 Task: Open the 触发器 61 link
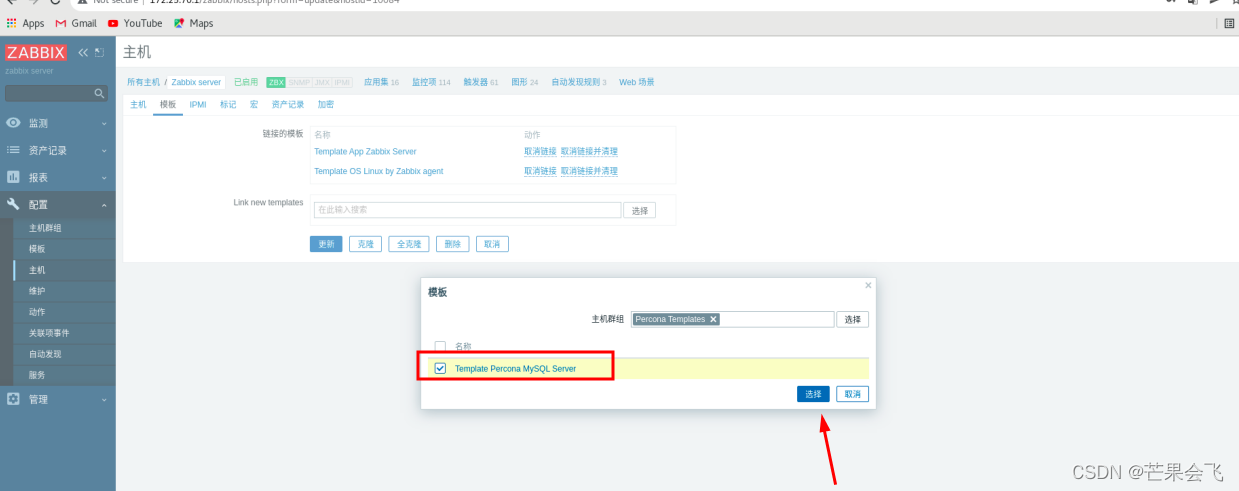pos(481,82)
